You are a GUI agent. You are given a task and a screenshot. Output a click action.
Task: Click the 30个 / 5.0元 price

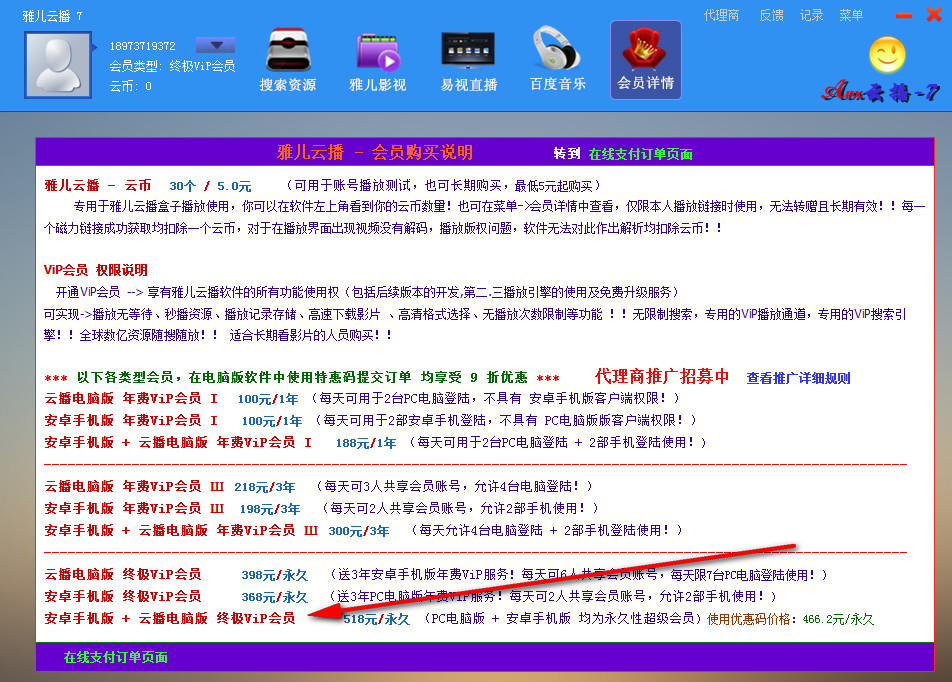pos(210,186)
